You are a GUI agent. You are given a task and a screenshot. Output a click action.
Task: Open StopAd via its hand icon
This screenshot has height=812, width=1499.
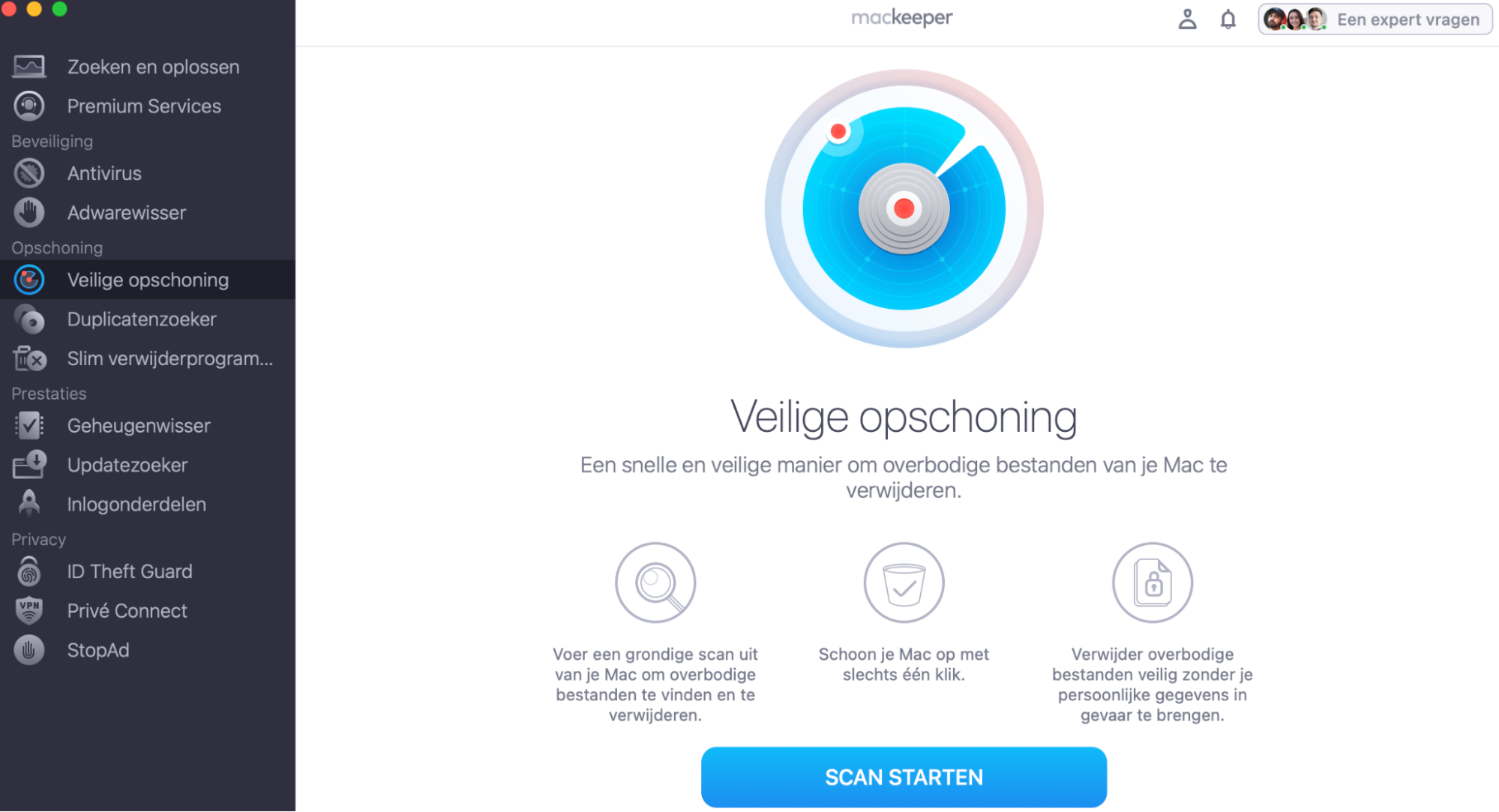(x=28, y=649)
